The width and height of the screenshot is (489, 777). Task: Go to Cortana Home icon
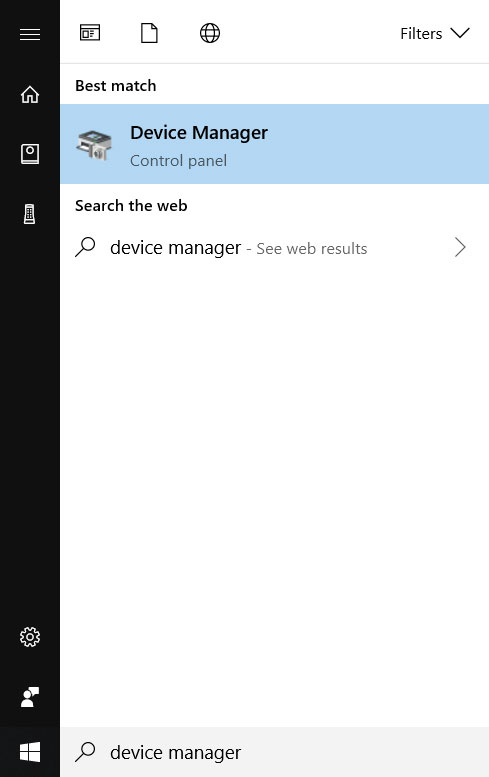coord(30,94)
